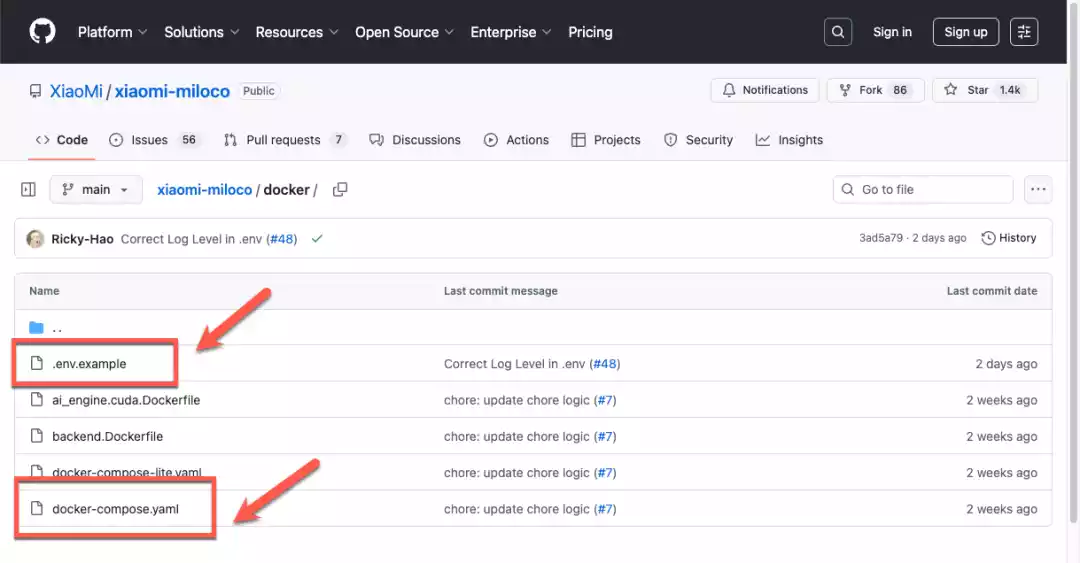
Task: Click the Sign up button
Action: coord(965,32)
